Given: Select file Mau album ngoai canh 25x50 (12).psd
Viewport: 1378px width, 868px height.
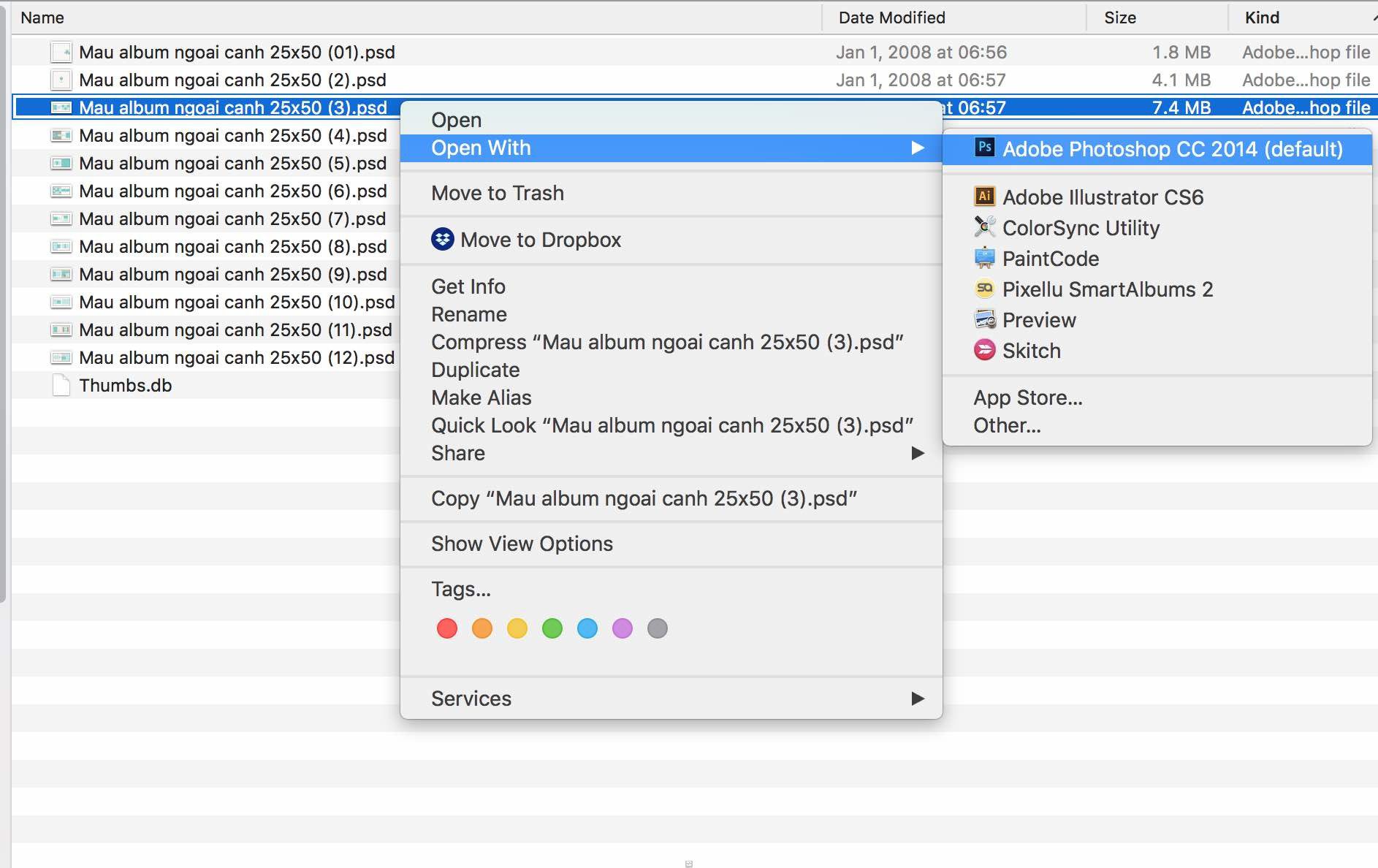Looking at the screenshot, I should [237, 357].
